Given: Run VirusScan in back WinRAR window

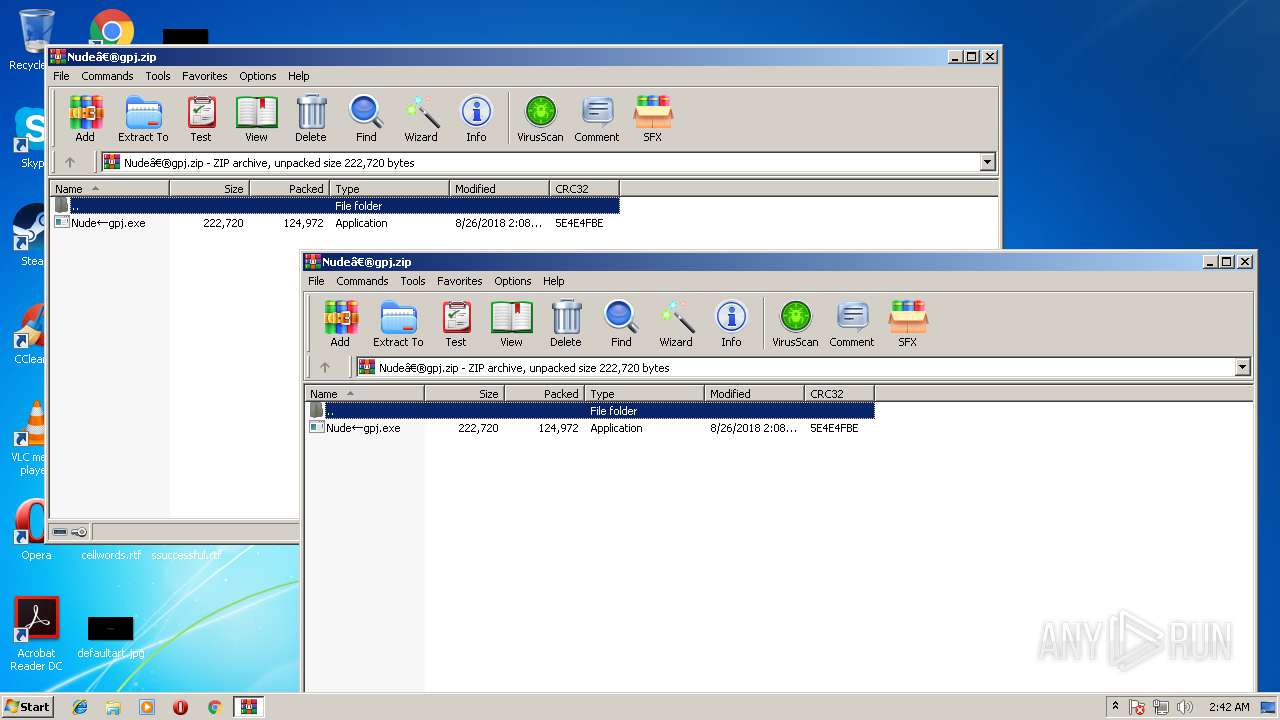Looking at the screenshot, I should (540, 118).
